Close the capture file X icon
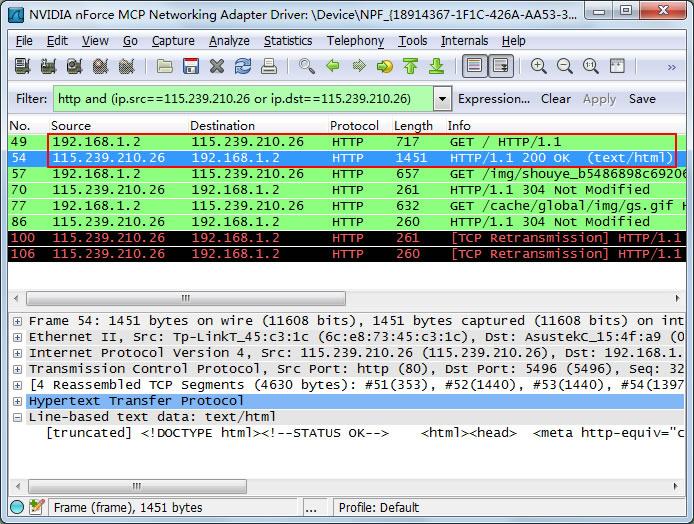The image size is (694, 524). tap(217, 66)
